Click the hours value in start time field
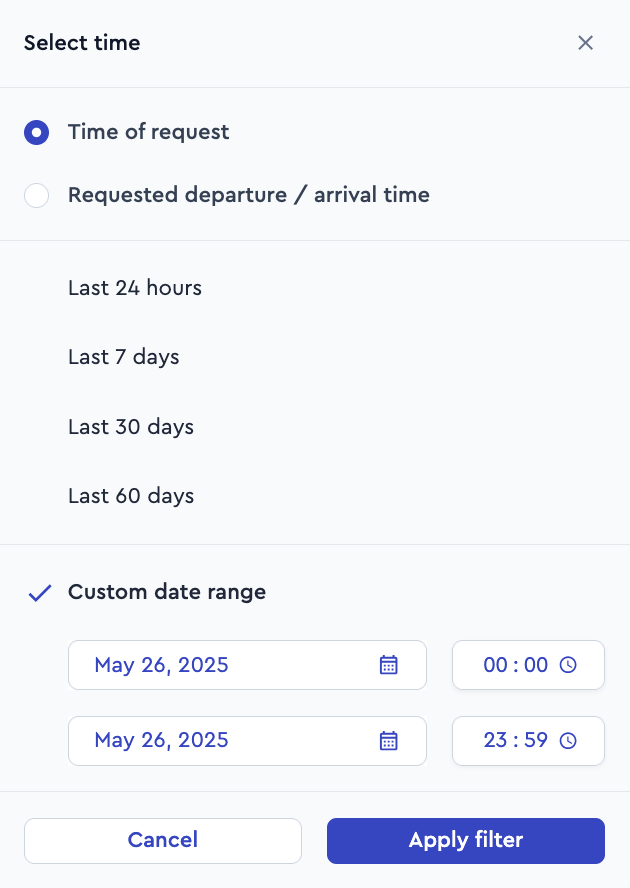Screen dimensions: 630x888 coord(495,665)
